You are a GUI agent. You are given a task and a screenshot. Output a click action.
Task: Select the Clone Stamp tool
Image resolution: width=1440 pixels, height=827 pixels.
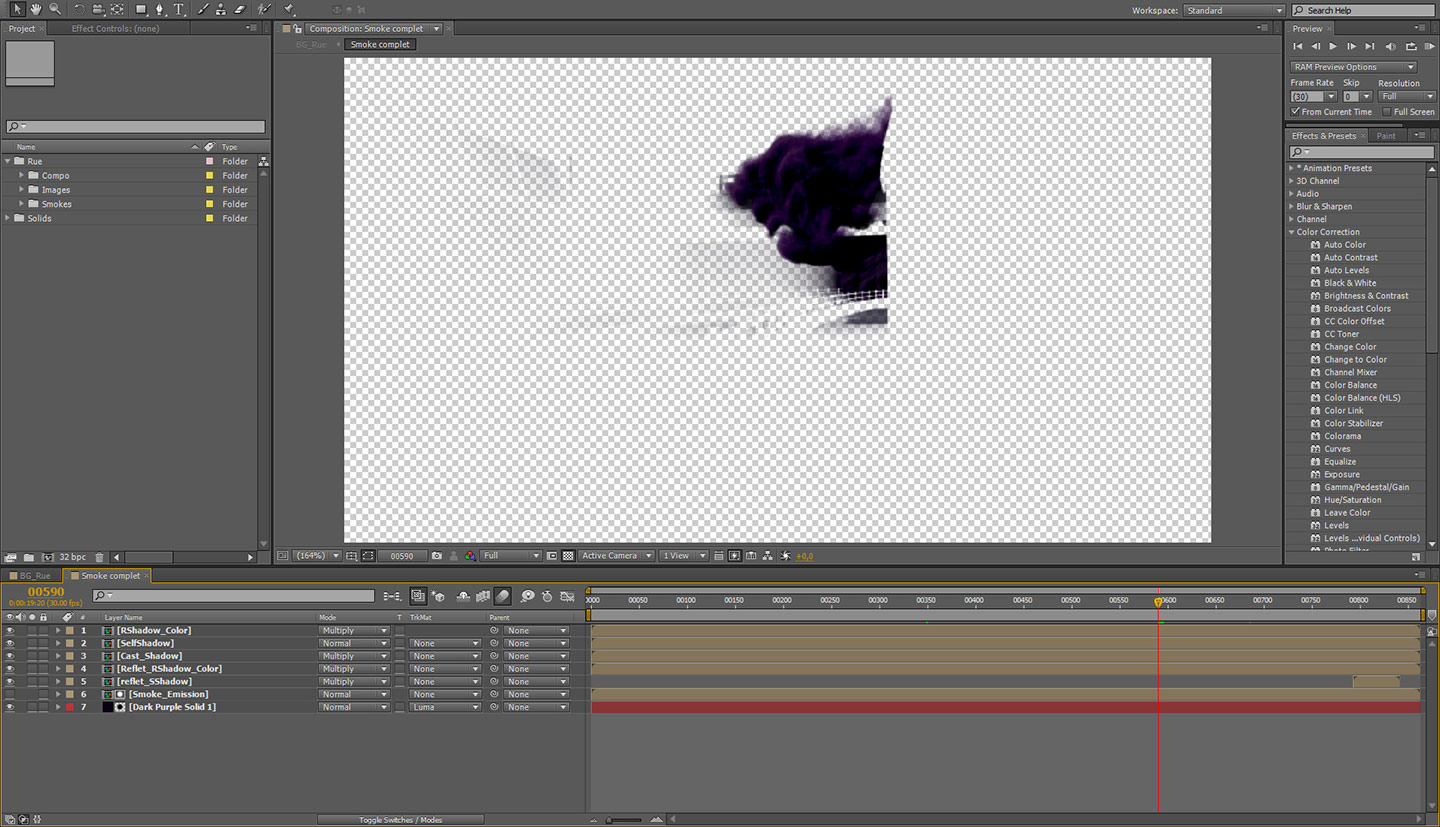click(x=221, y=9)
